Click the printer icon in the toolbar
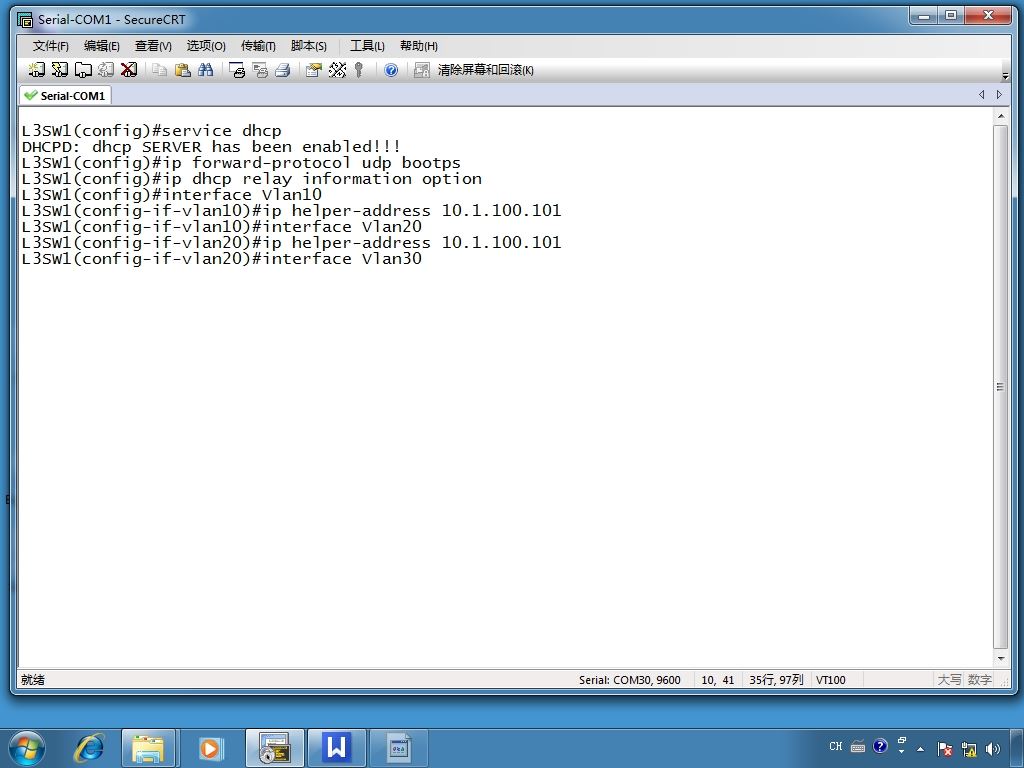The height and width of the screenshot is (768, 1024). tap(283, 70)
